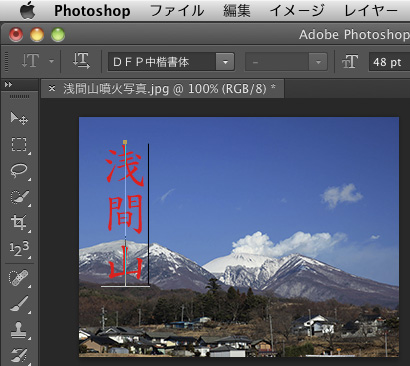This screenshot has height=366, width=410.
Task: Open the Photoshop application menu
Action: [x=92, y=11]
